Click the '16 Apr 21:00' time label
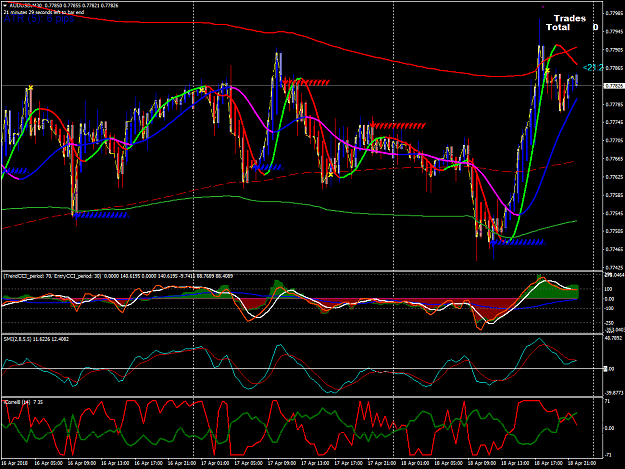This screenshot has height=469, width=625. point(181,463)
